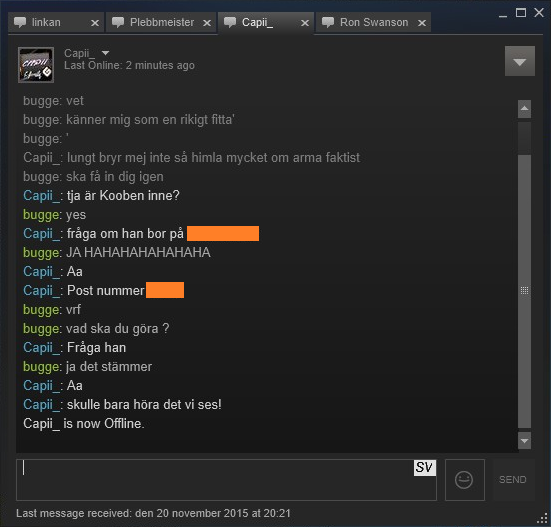The image size is (551, 527).
Task: Close the Capii_ chat tab
Action: [x=305, y=23]
